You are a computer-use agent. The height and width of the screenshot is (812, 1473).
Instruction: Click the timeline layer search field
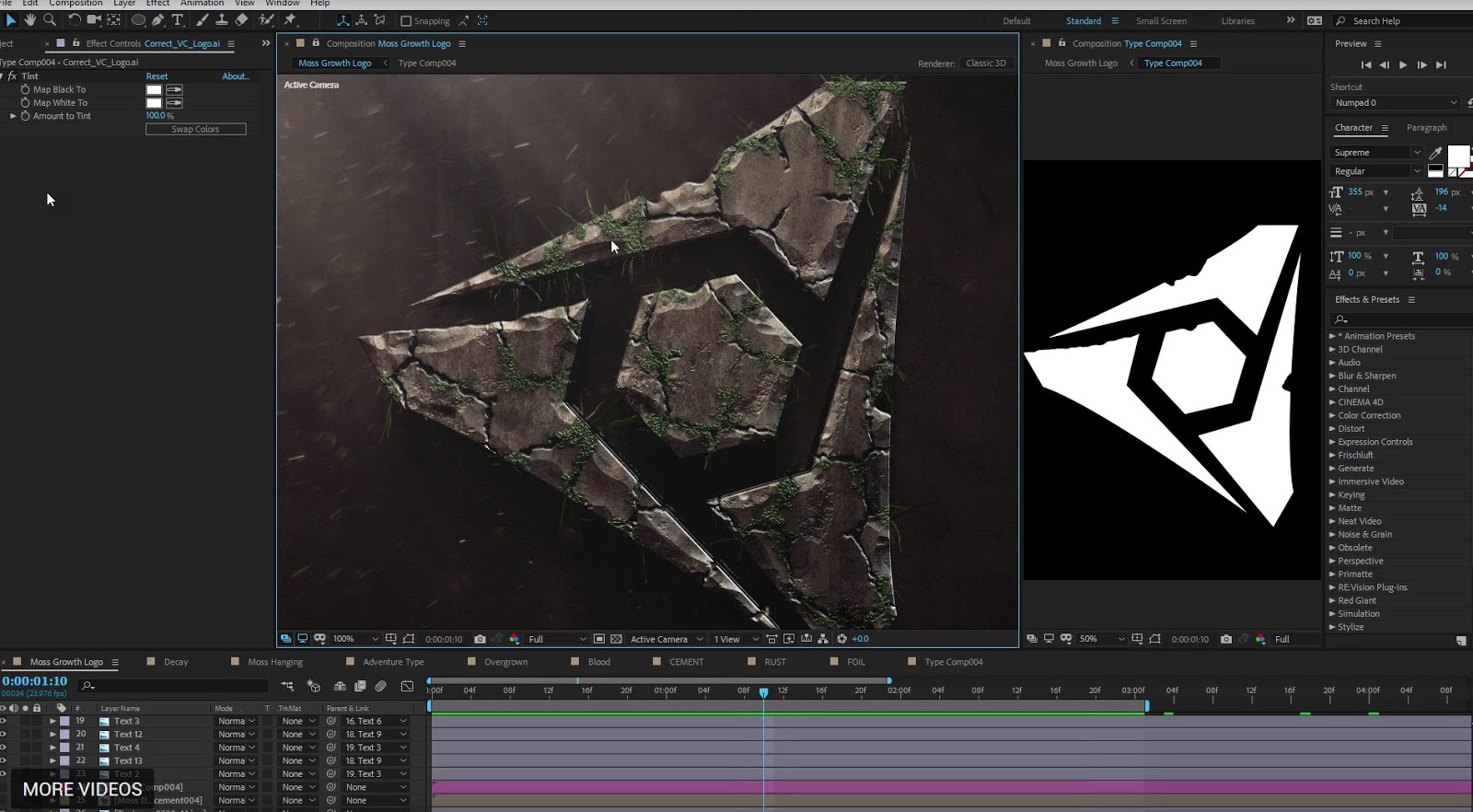click(x=173, y=686)
